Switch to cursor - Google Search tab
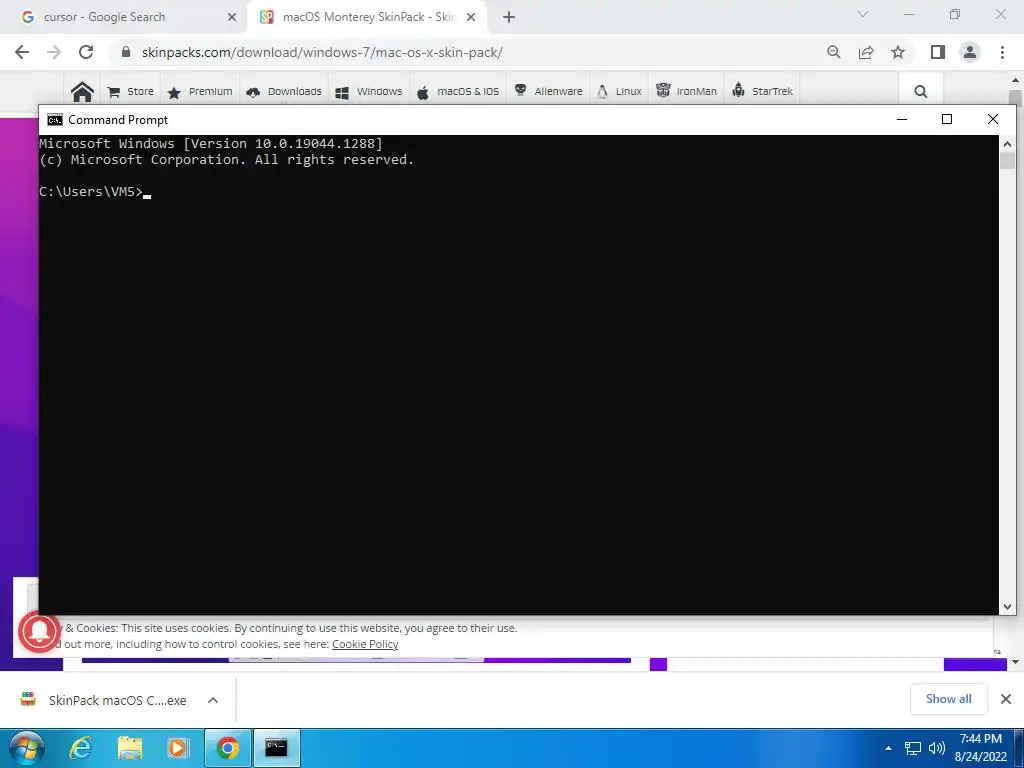Screen dimensions: 1024x768 click(x=123, y=17)
